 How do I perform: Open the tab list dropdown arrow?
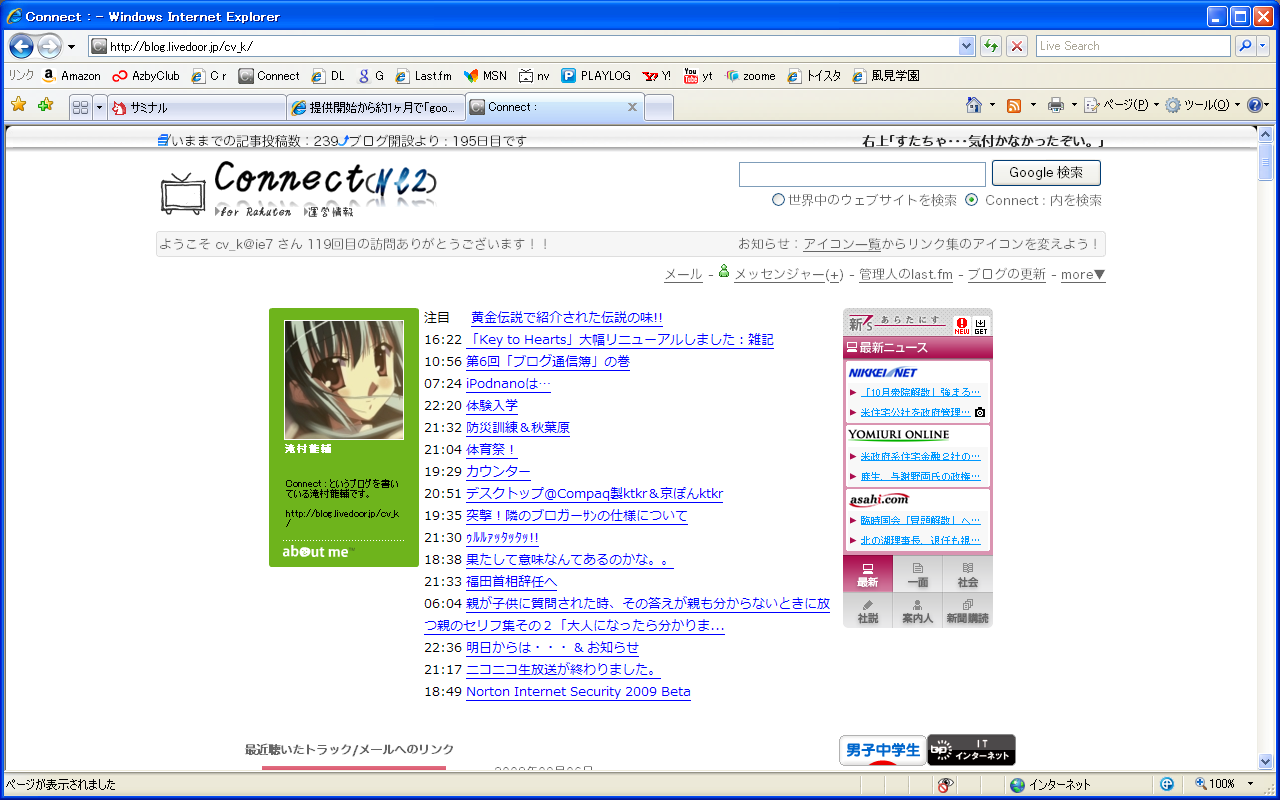tap(99, 107)
